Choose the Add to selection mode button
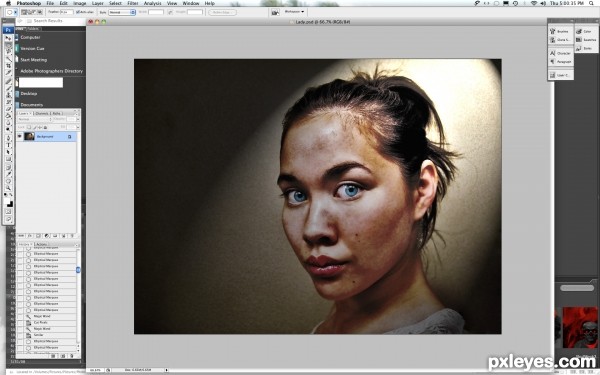The image size is (600, 375). (x=29, y=12)
